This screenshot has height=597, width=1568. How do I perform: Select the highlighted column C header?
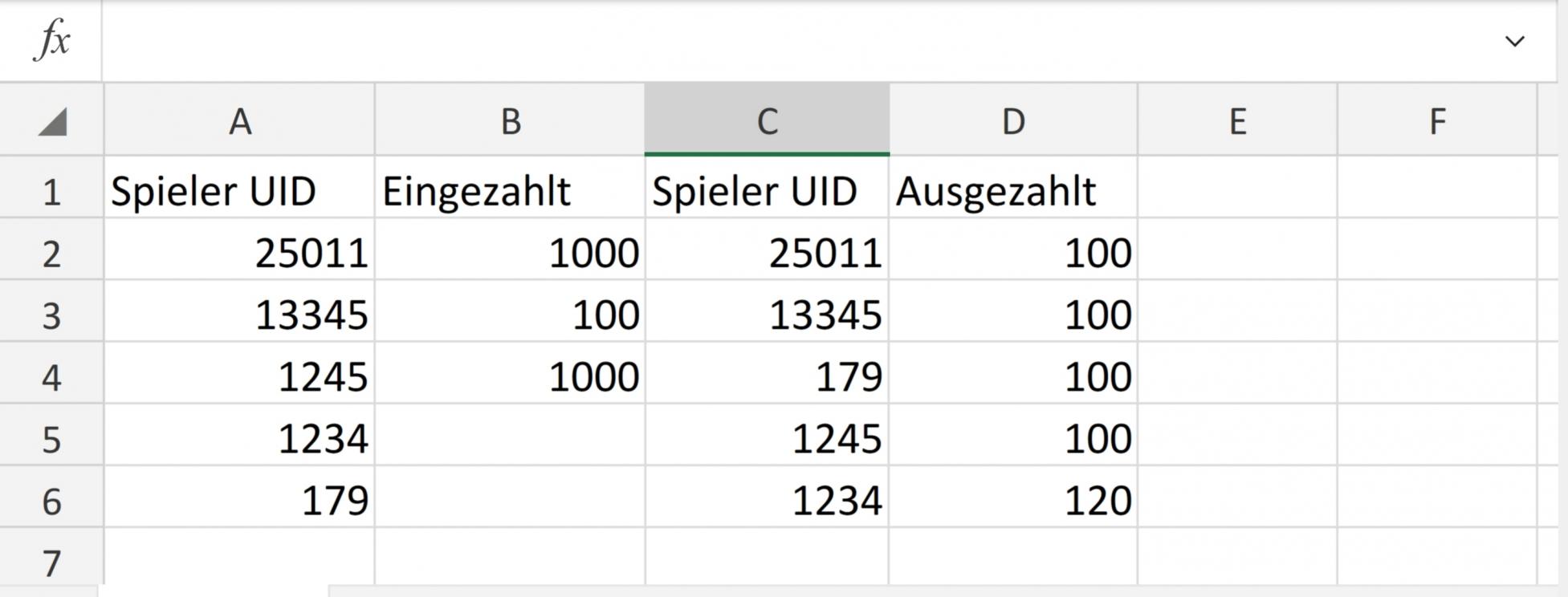pyautogui.click(x=767, y=120)
